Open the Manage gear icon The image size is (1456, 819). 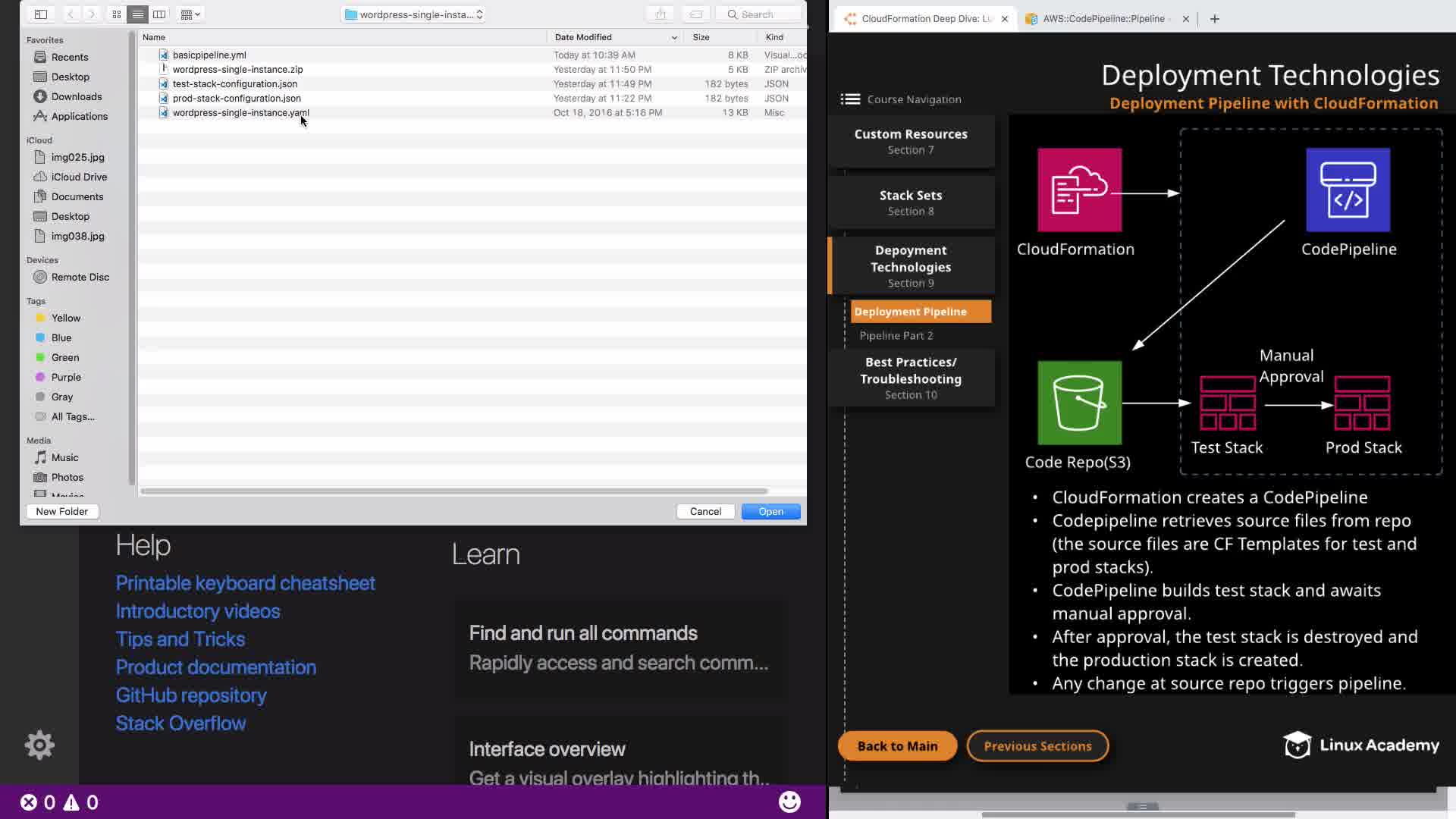coord(39,745)
